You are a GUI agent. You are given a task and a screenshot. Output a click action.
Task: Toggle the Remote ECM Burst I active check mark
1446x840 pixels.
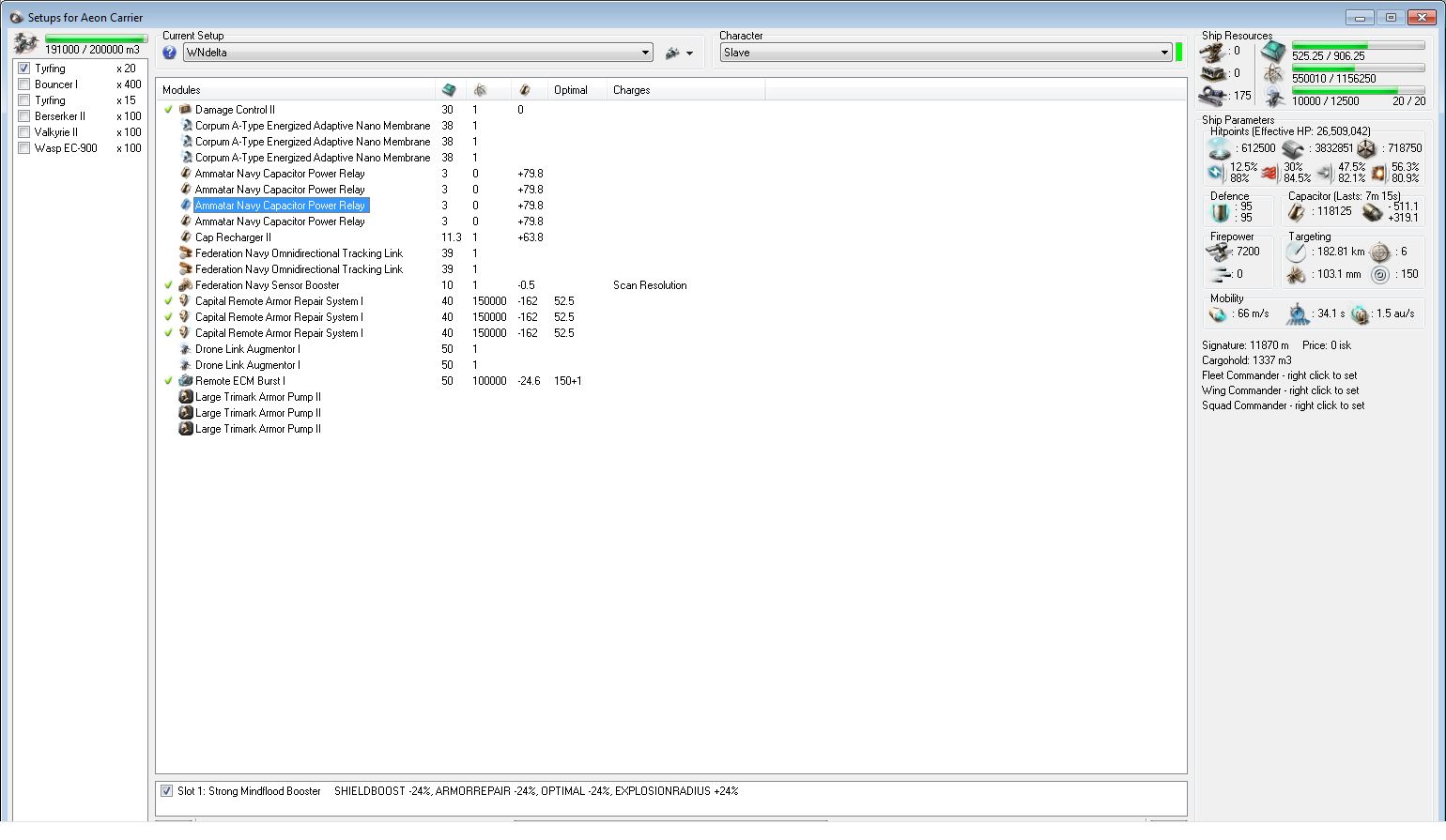coord(168,381)
